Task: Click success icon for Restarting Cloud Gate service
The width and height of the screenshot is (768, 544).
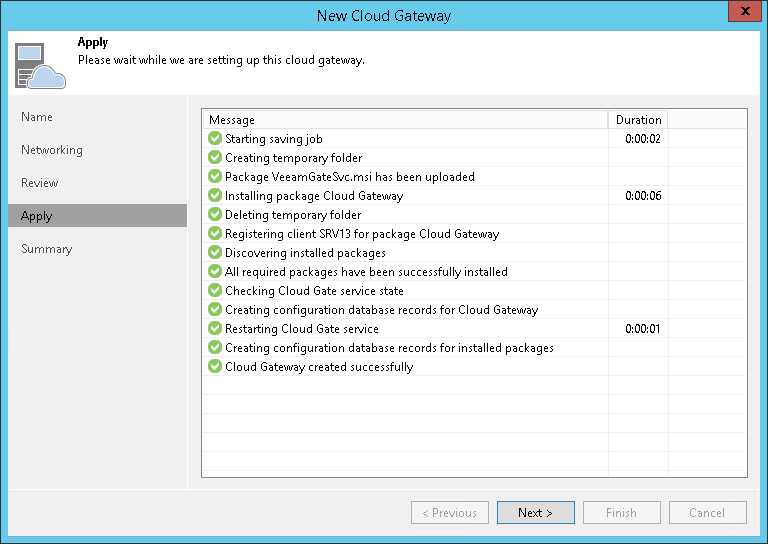Action: pos(215,329)
